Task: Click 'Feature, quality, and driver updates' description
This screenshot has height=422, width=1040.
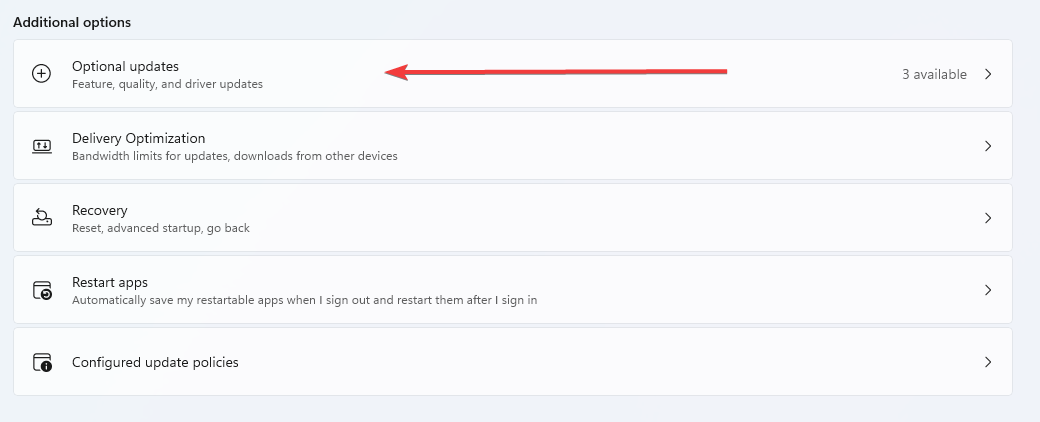Action: coord(167,84)
